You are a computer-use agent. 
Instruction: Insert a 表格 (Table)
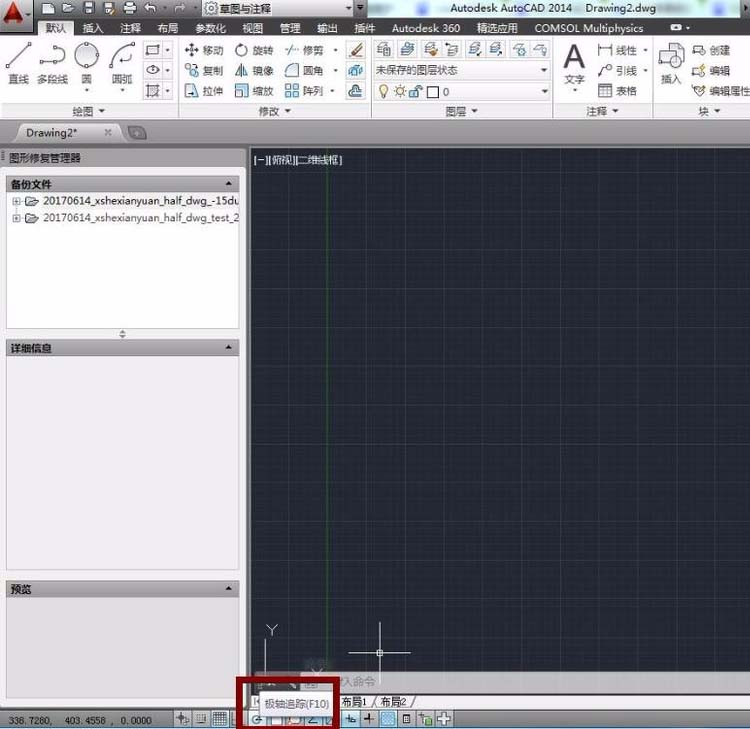pyautogui.click(x=617, y=91)
